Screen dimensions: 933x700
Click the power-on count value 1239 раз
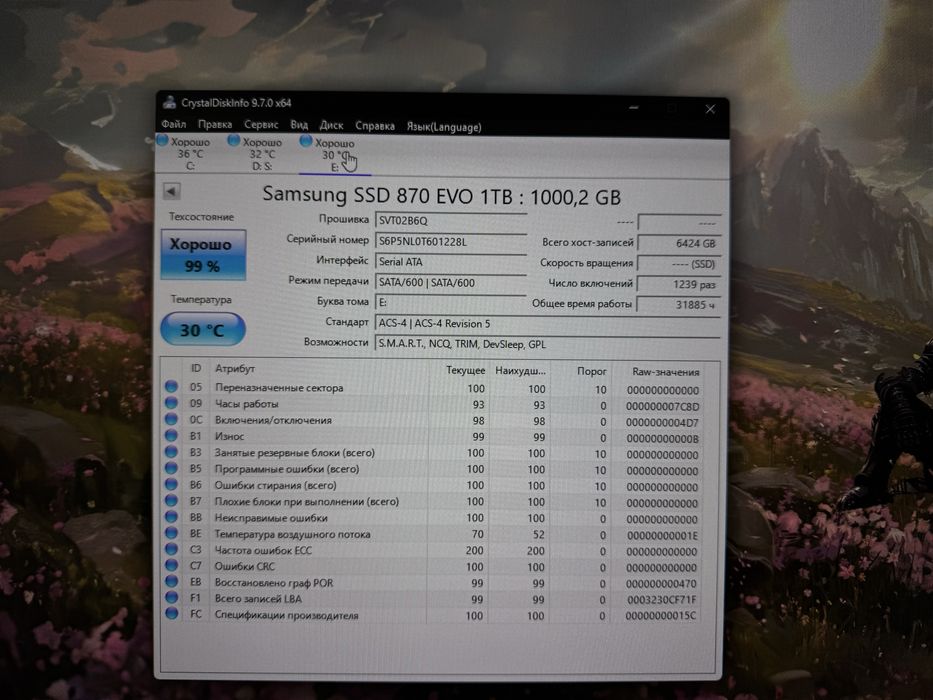(679, 284)
